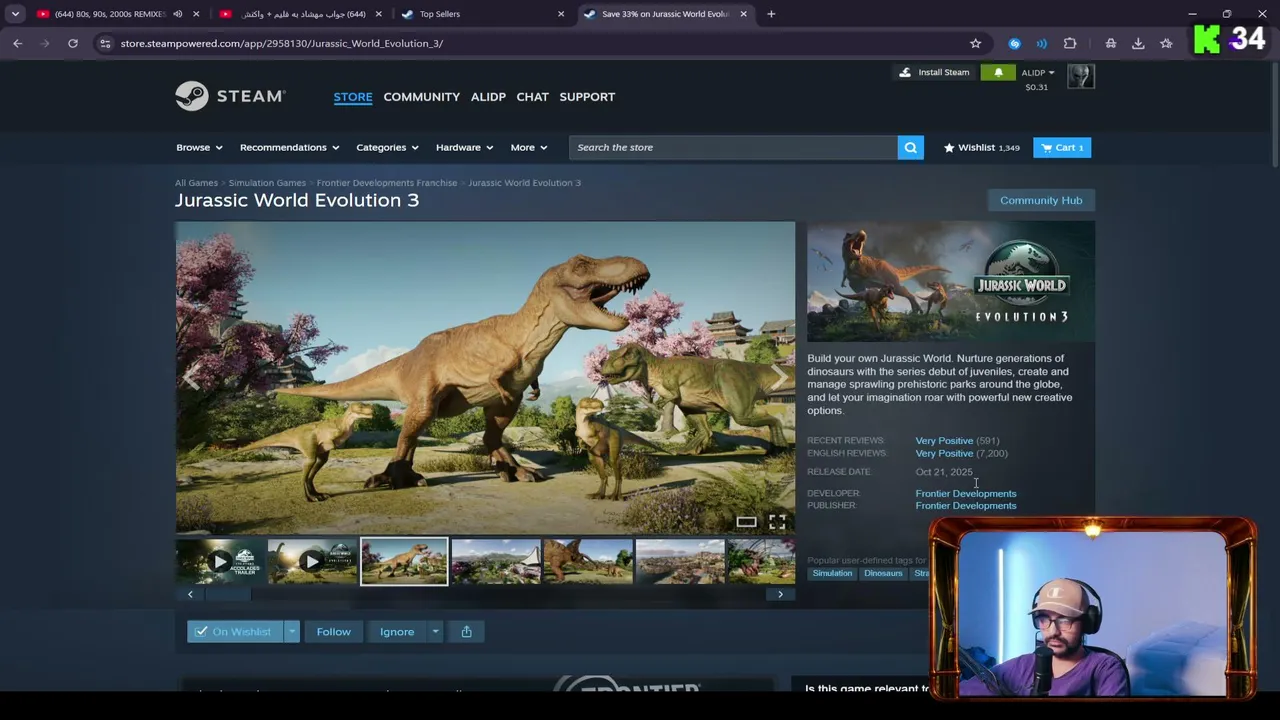Expand the Ignore options dropdown arrow
Screen dimensions: 1280x720
click(x=435, y=632)
